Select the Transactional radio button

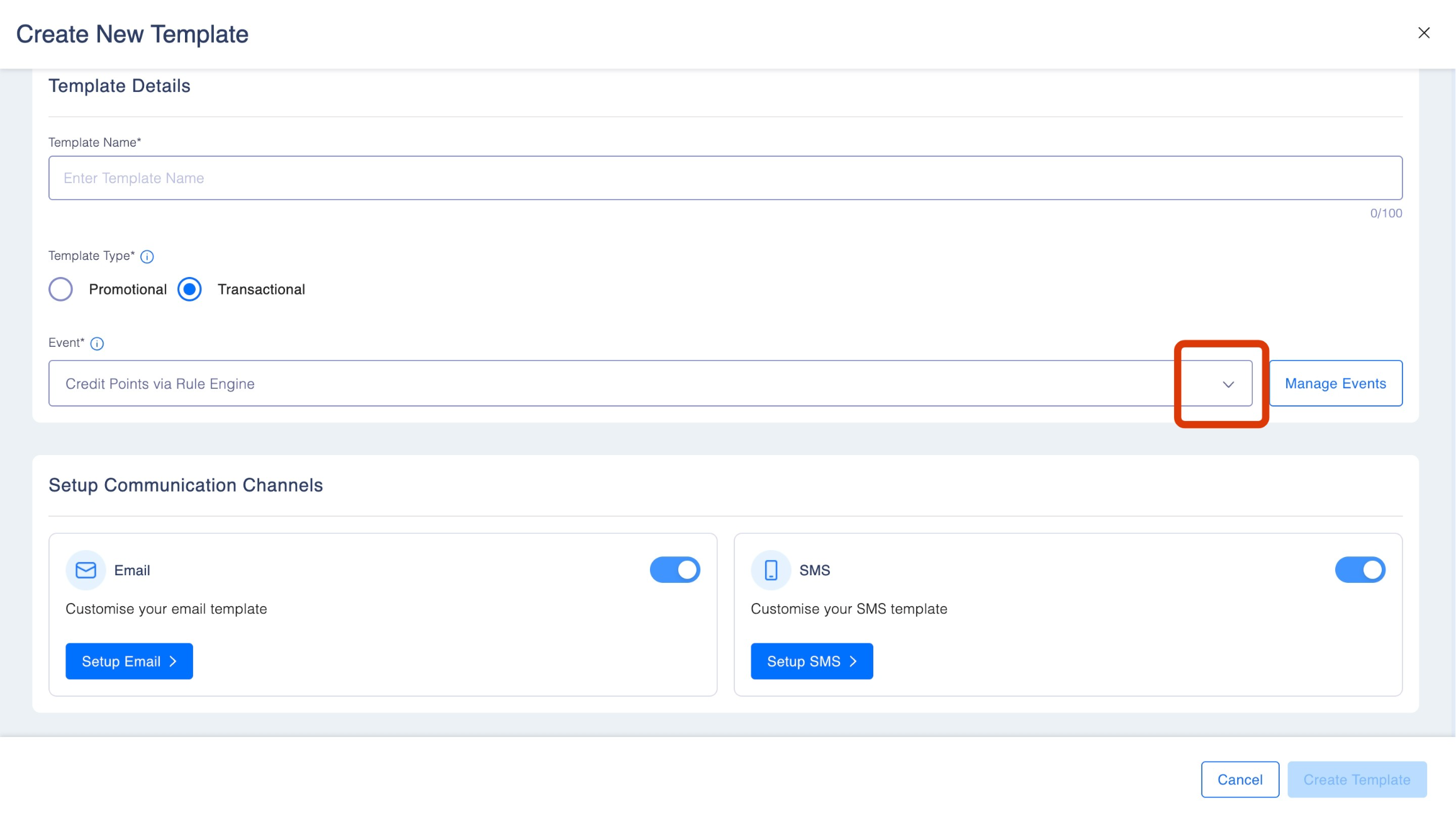(189, 290)
